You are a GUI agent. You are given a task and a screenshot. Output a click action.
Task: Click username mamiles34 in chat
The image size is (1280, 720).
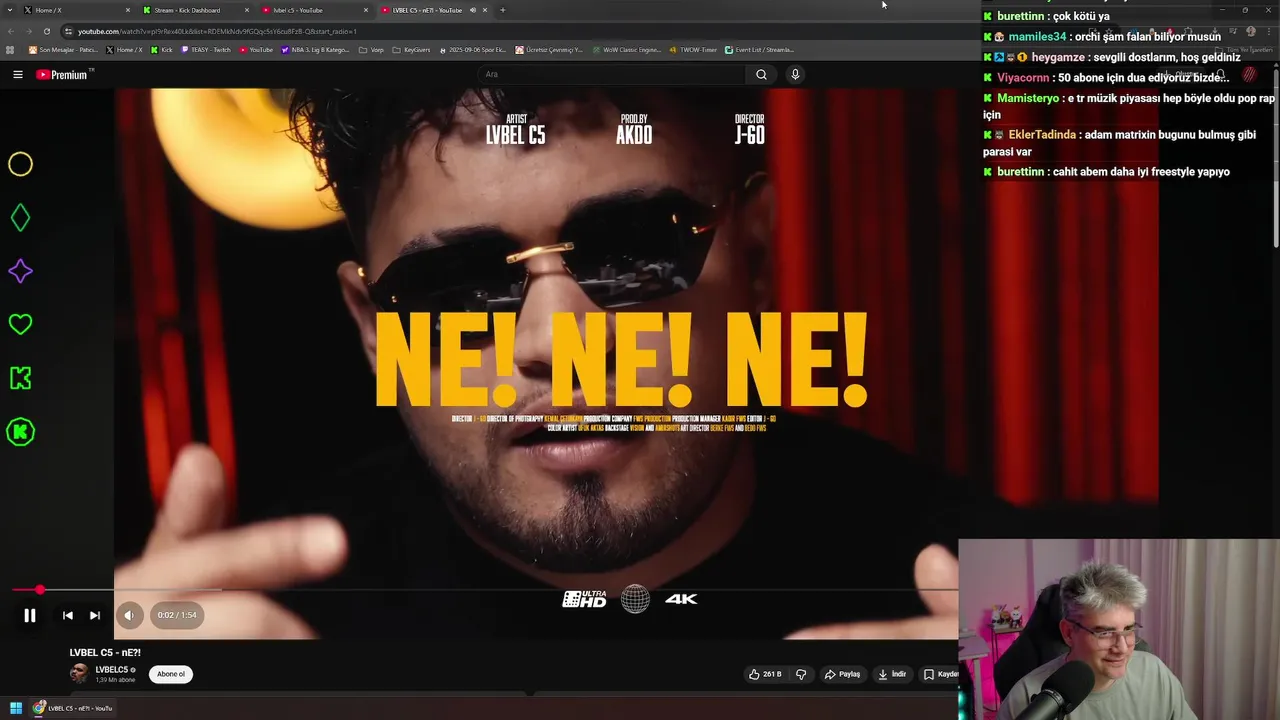[x=1037, y=37]
